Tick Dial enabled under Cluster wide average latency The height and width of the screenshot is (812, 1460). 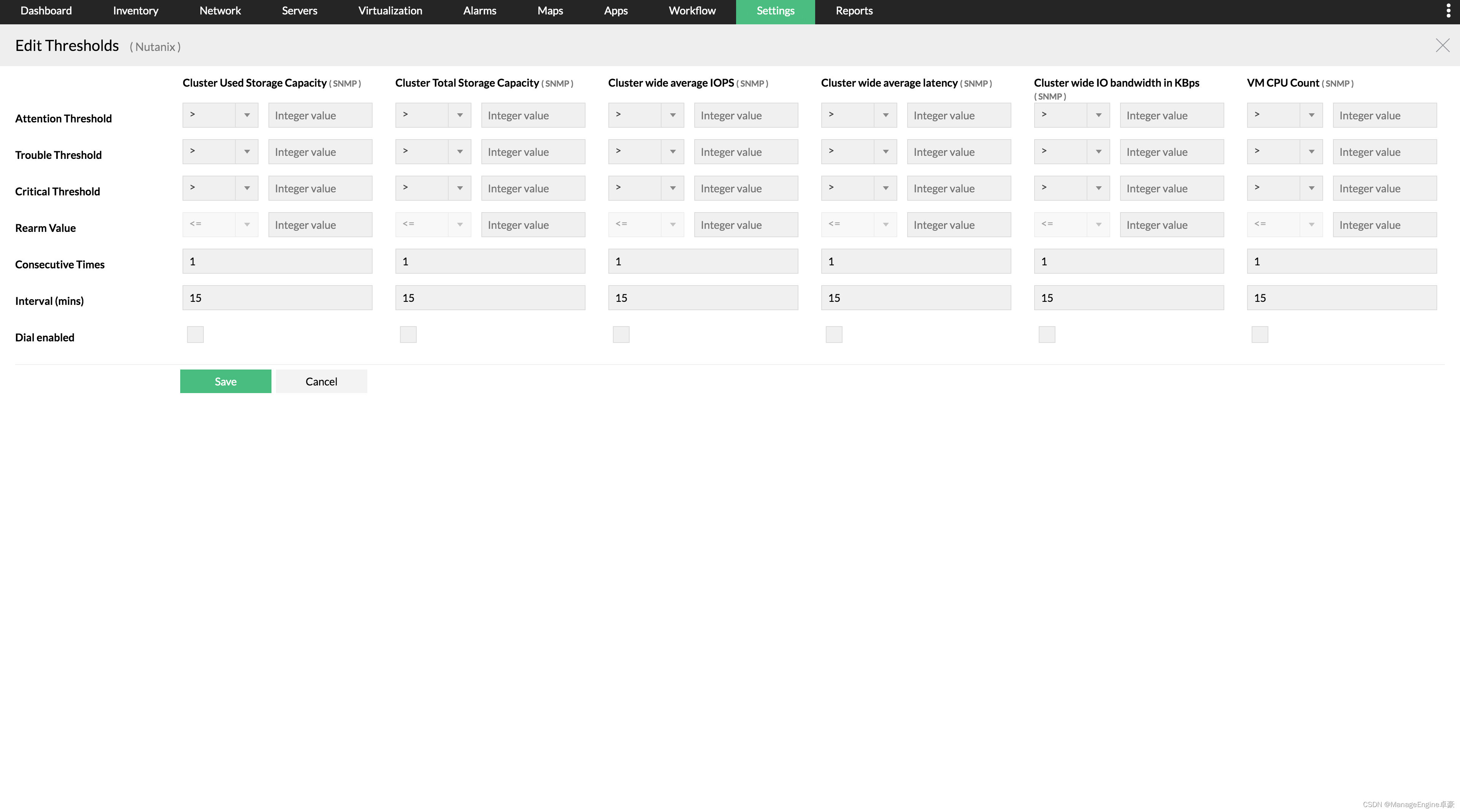[x=834, y=334]
